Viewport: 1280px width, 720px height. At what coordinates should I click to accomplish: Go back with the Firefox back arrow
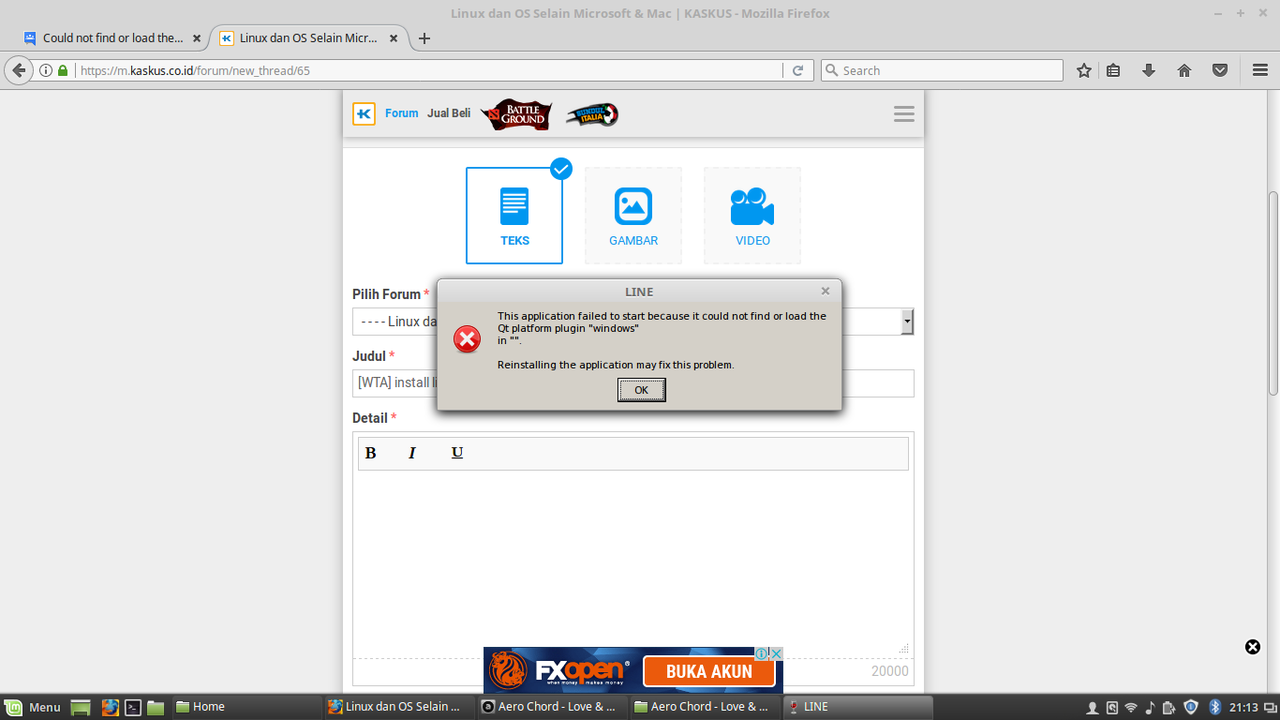pyautogui.click(x=18, y=70)
